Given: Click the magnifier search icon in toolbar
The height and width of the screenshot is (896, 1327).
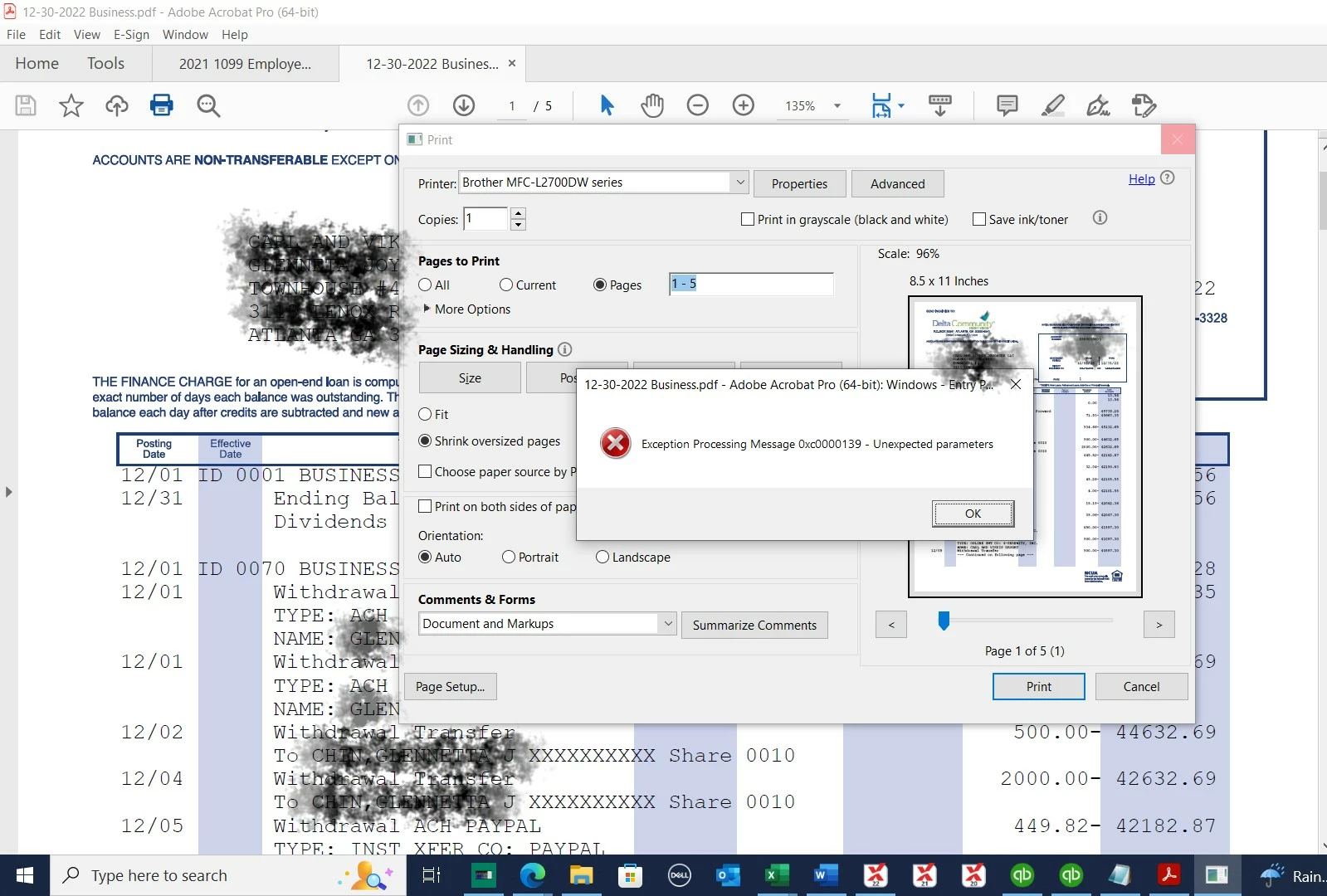Looking at the screenshot, I should 208,105.
